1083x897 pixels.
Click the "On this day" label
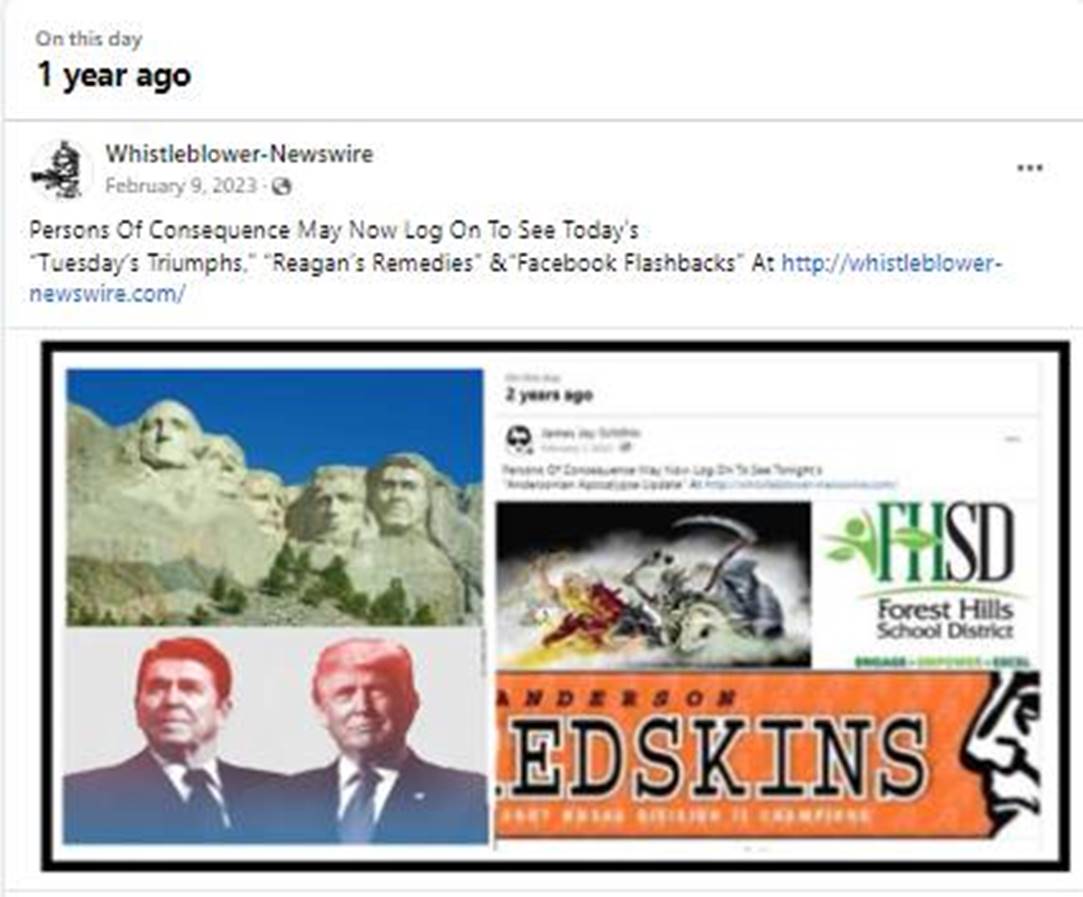[89, 38]
